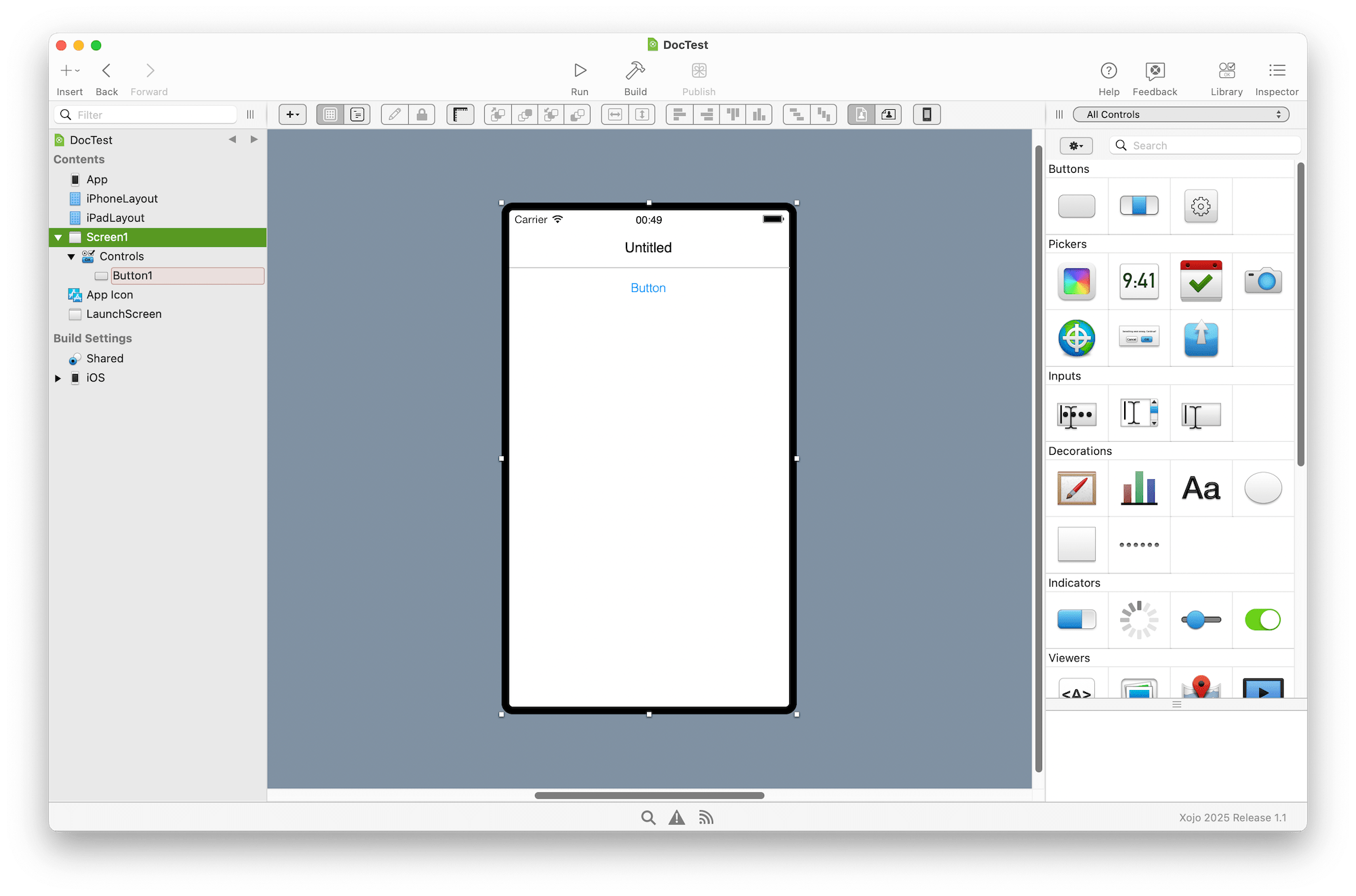Click the measurement ruler toolbar icon

(x=460, y=114)
